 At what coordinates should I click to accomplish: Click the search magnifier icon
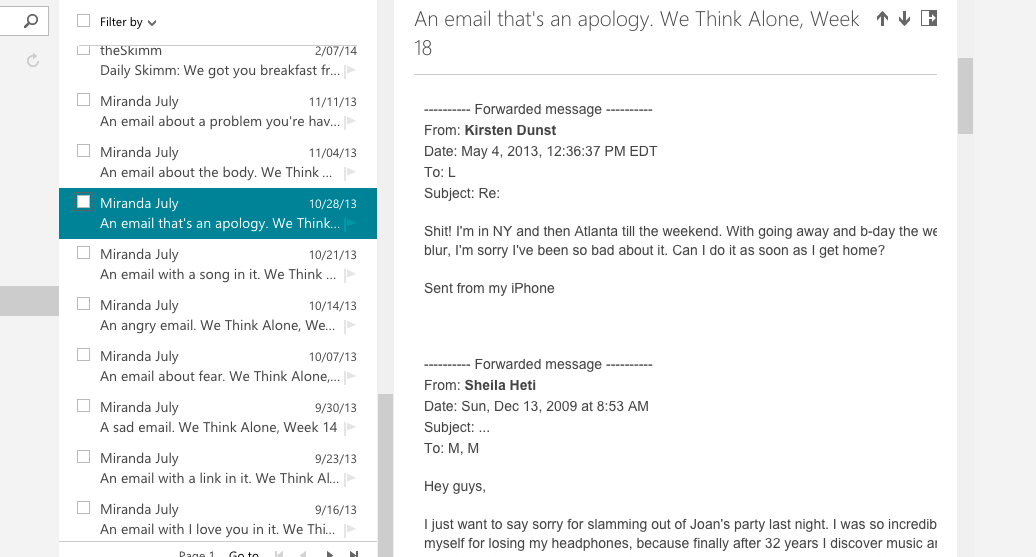click(31, 20)
